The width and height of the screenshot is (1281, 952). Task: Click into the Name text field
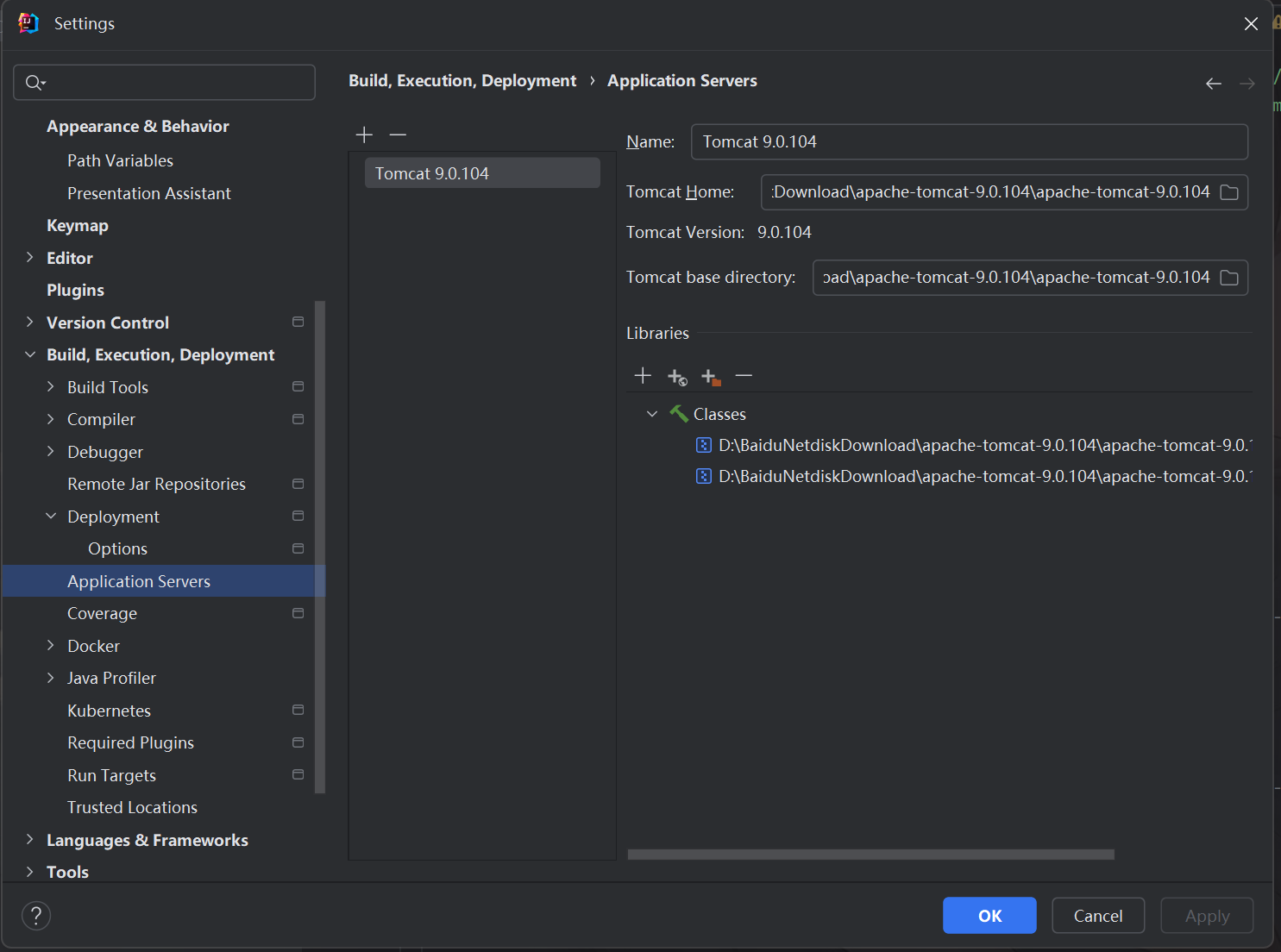969,142
